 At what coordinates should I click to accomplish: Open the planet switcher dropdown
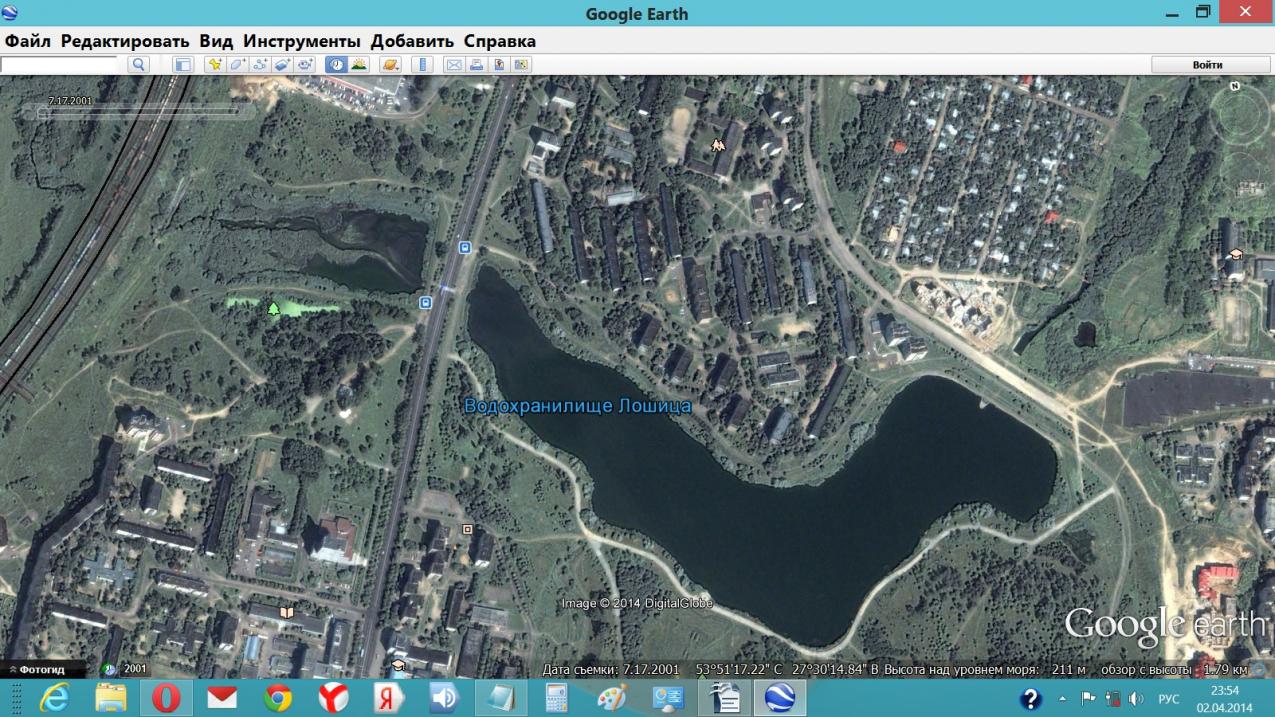(x=390, y=65)
